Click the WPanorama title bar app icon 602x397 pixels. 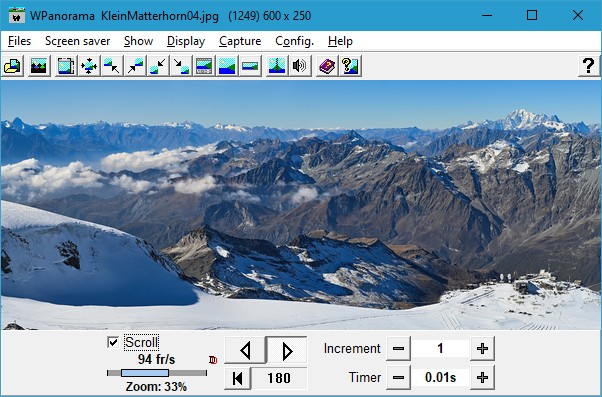point(17,15)
